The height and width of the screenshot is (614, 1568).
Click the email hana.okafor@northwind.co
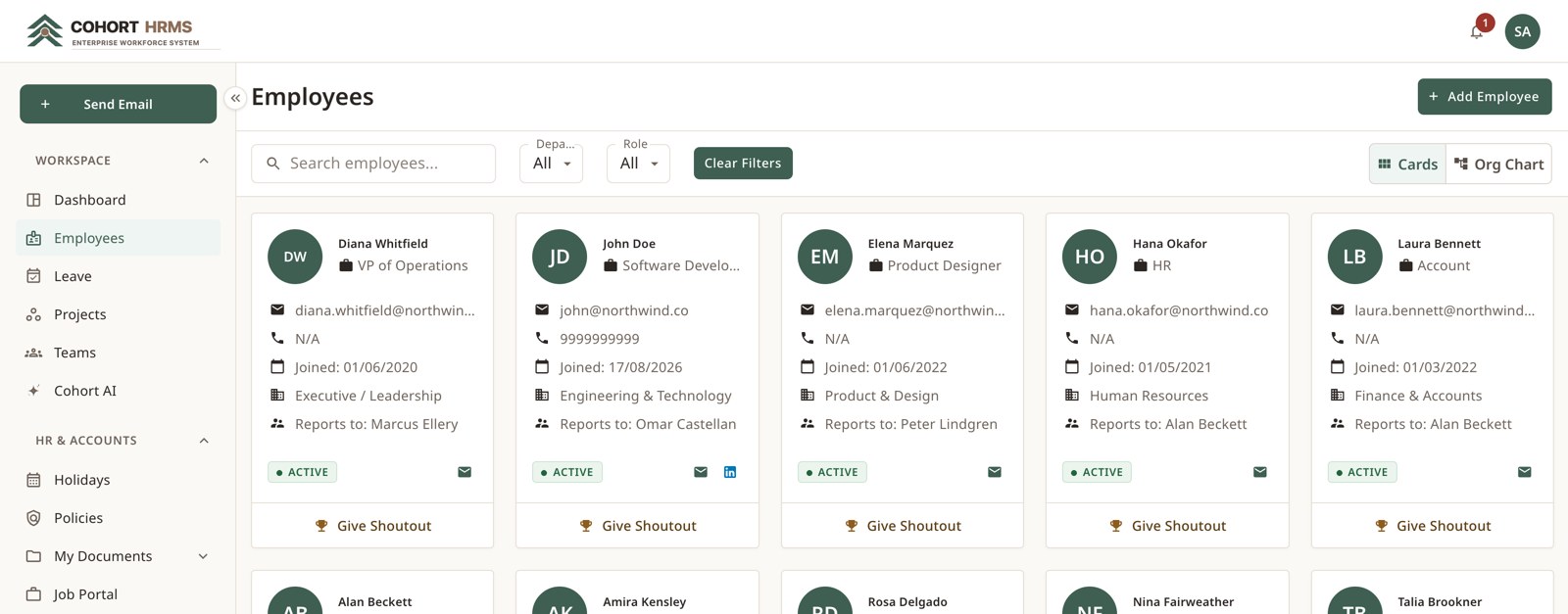coord(1179,310)
